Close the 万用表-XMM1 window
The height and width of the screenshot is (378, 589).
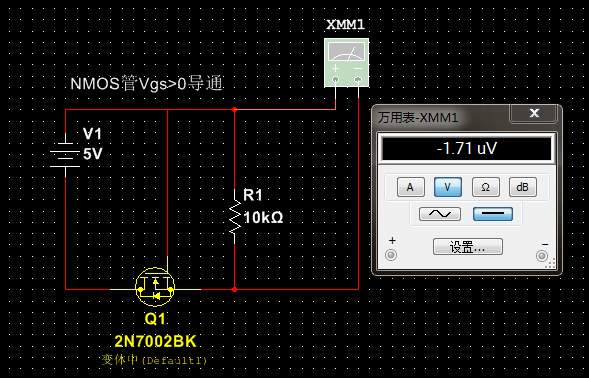534,113
